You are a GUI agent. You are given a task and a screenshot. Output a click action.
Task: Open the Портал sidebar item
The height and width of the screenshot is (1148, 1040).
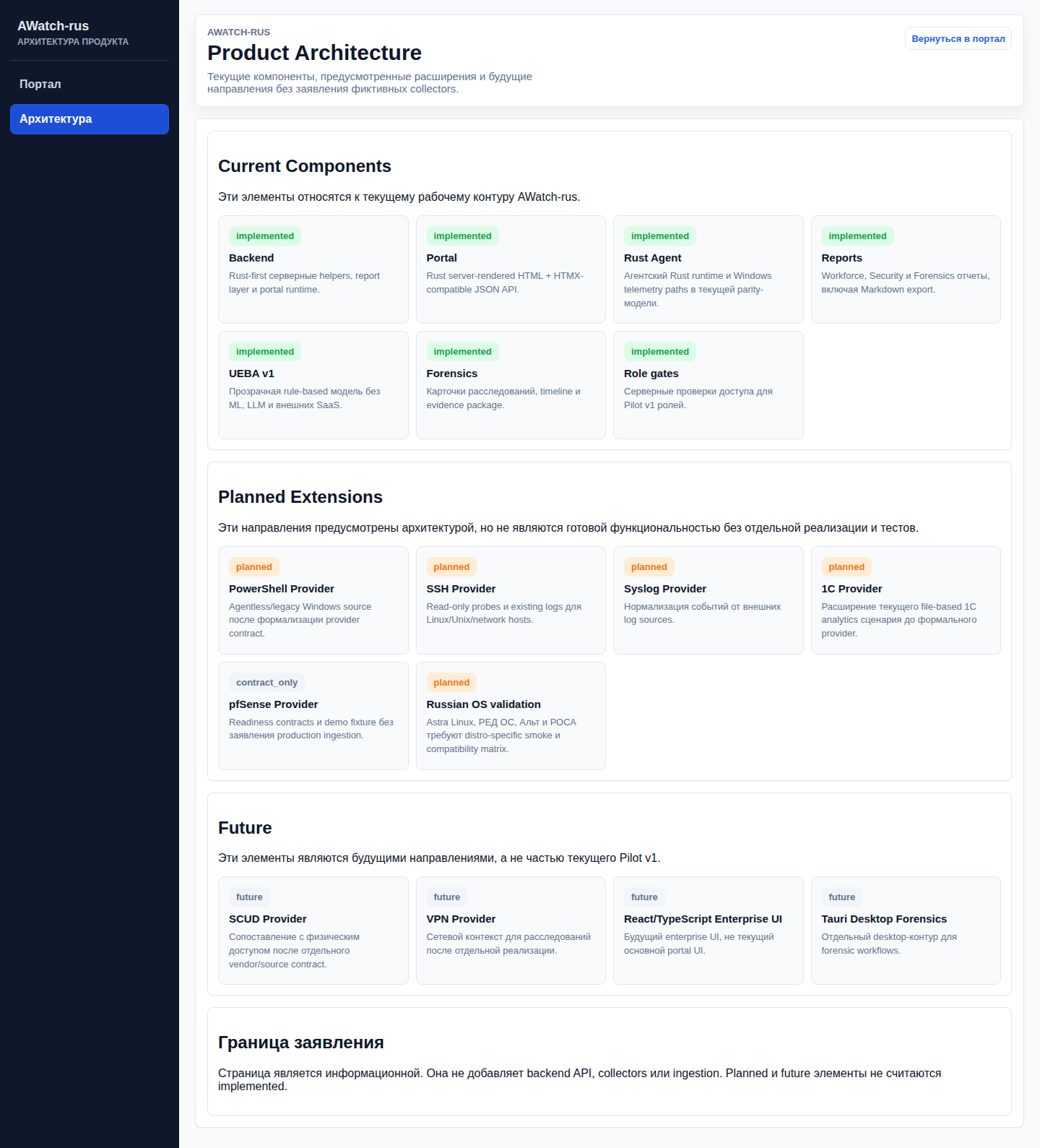click(x=90, y=85)
